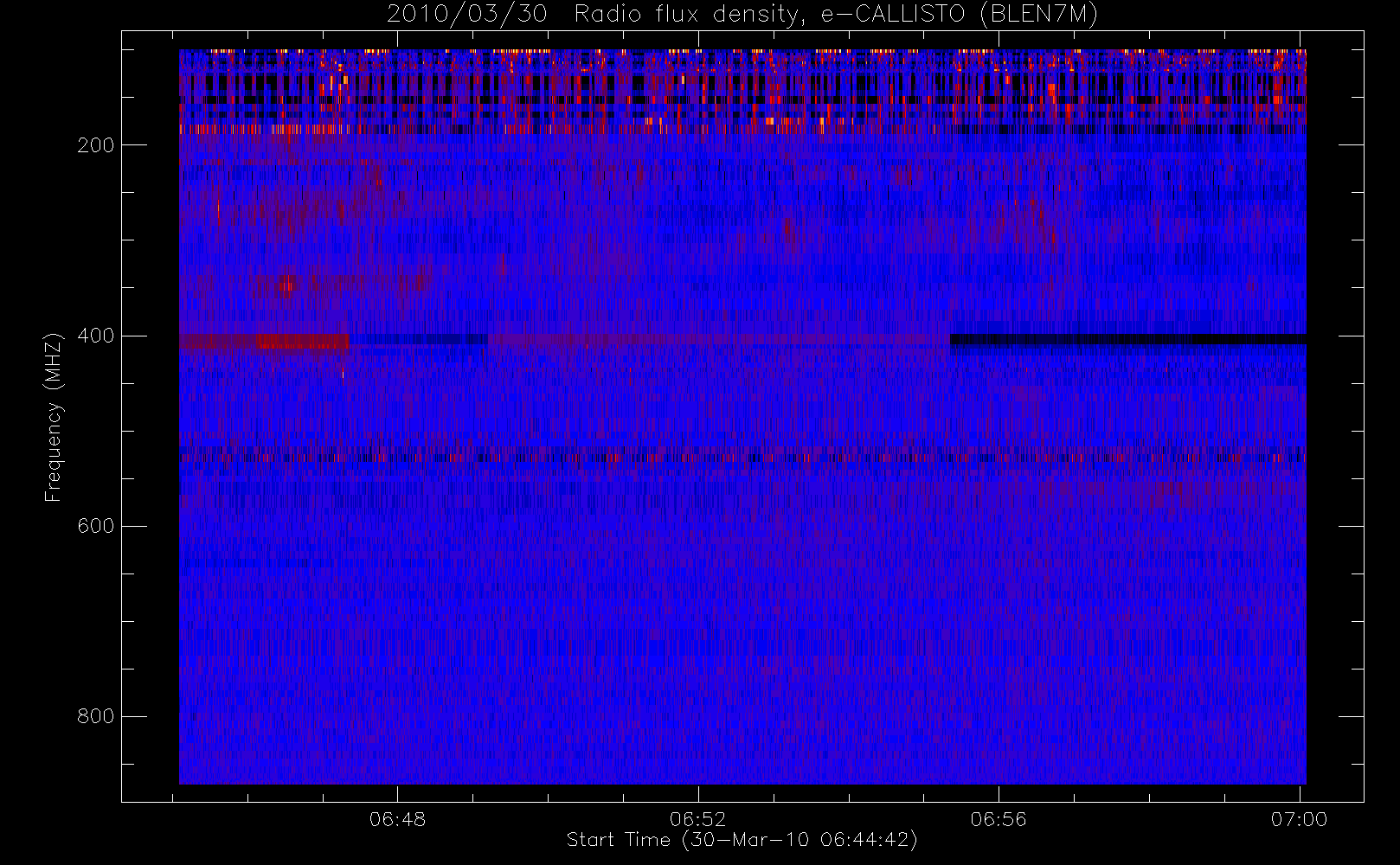Click the 400 frequency tick label
Image resolution: width=1400 pixels, height=865 pixels.
pyautogui.click(x=95, y=336)
